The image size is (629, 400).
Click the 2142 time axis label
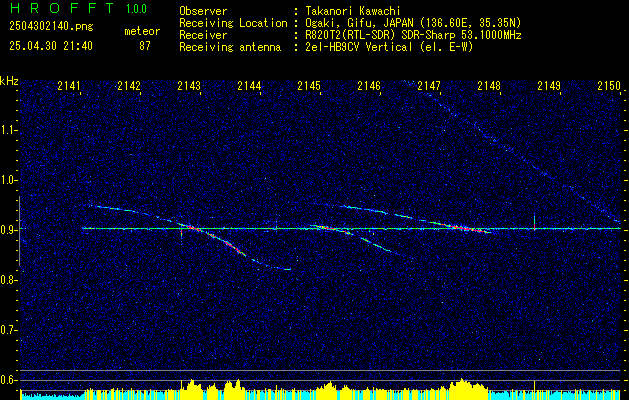[x=129, y=86]
